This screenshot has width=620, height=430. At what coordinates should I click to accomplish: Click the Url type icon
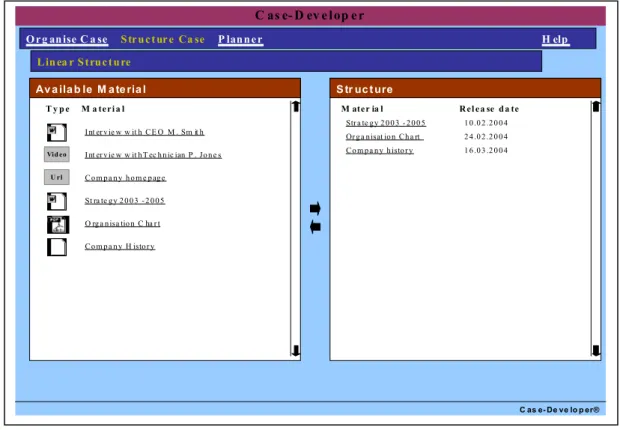(x=57, y=177)
